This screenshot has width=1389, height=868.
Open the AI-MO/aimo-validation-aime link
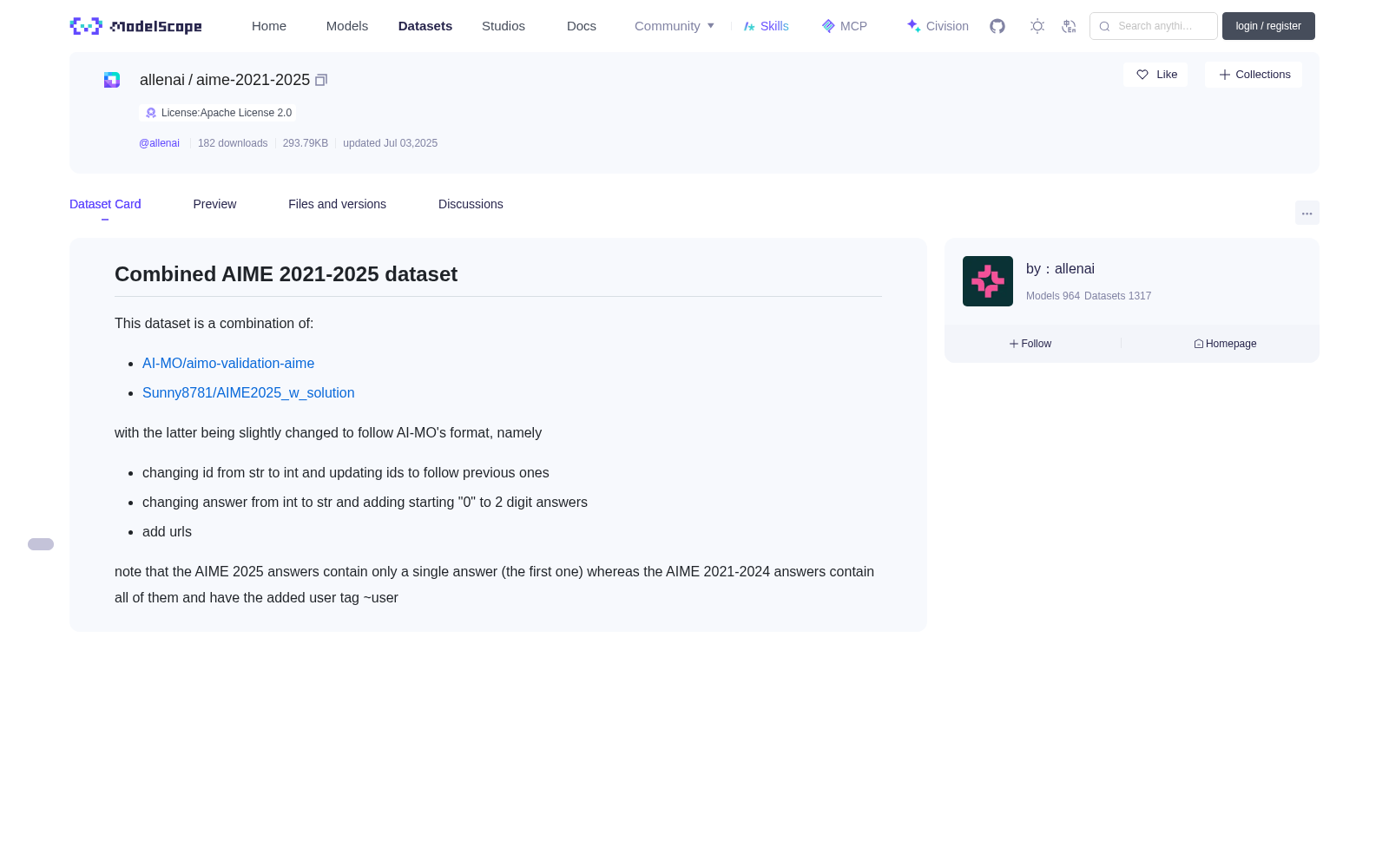click(228, 364)
